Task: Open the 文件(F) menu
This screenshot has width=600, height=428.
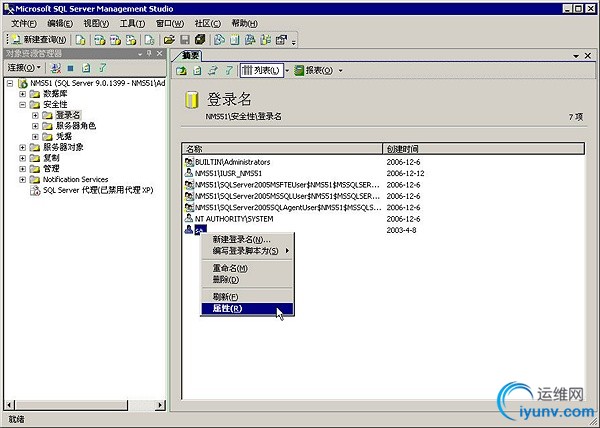Action: click(24, 23)
